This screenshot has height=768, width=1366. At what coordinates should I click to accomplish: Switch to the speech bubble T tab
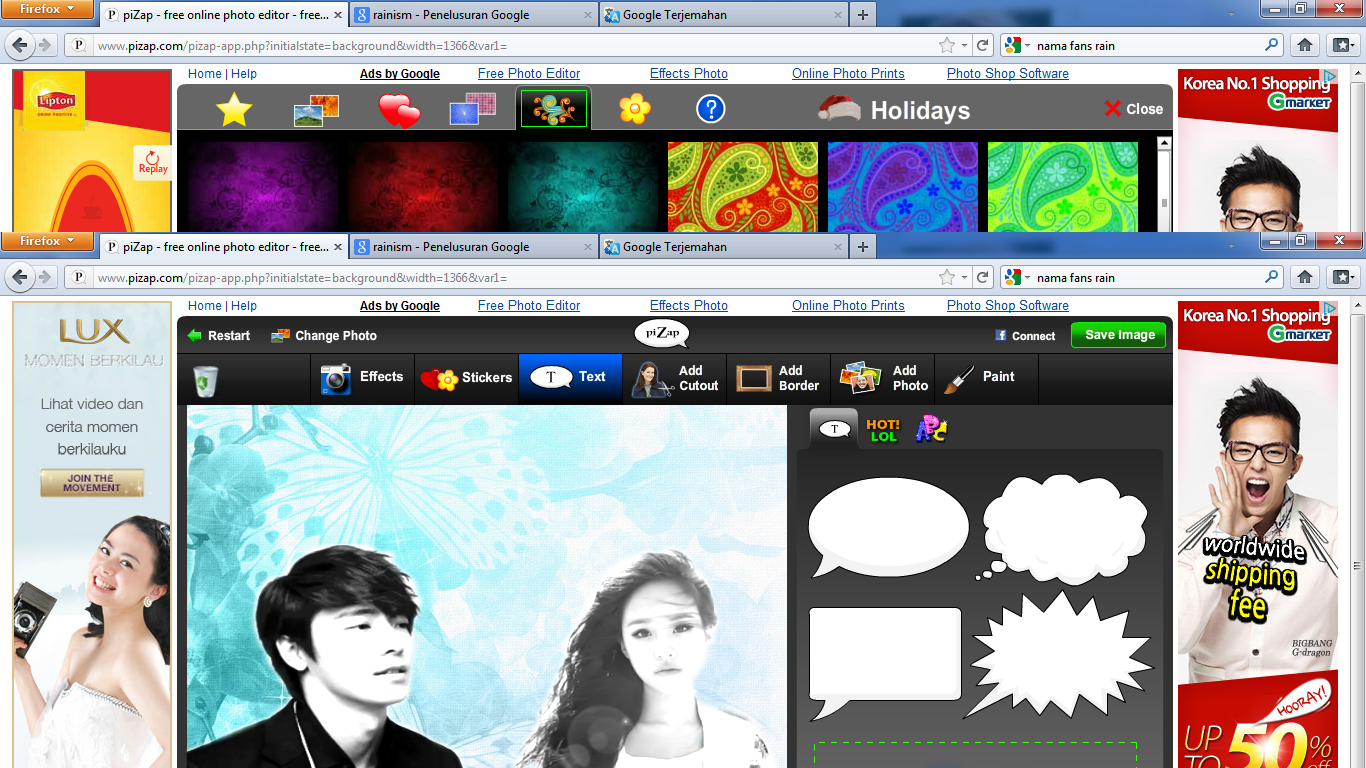[x=834, y=429]
